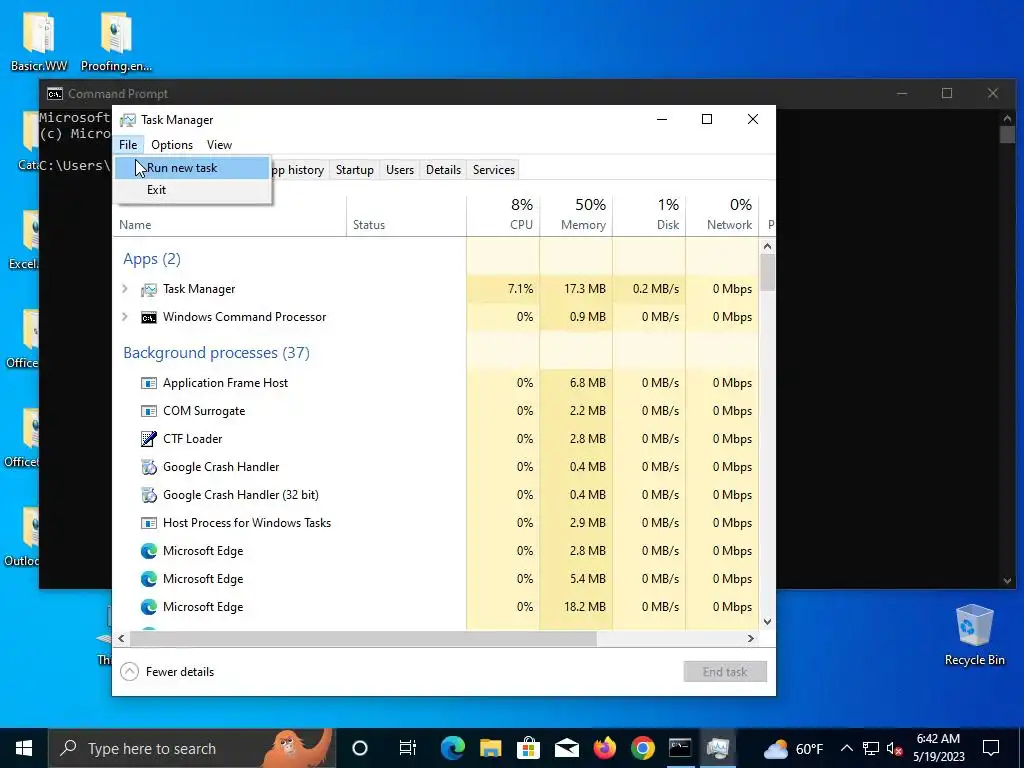The width and height of the screenshot is (1024, 768).
Task: Switch to the Startup tab
Action: pyautogui.click(x=355, y=170)
